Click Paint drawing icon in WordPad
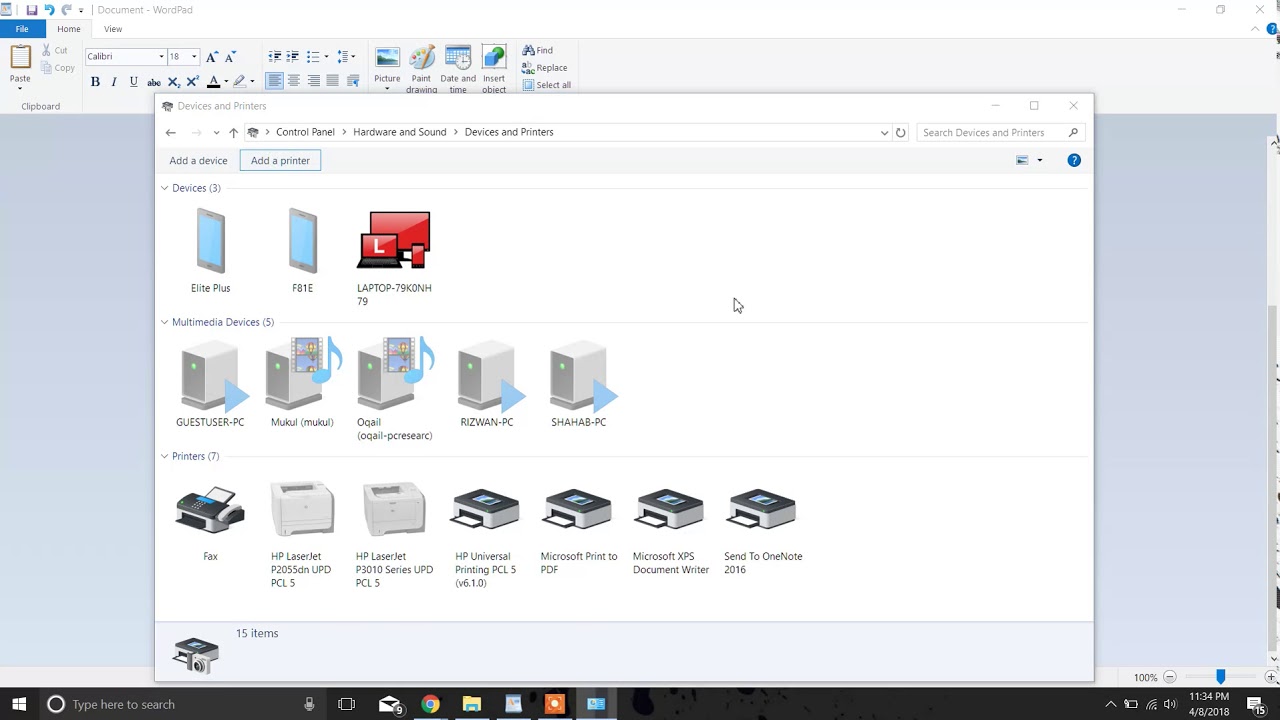Viewport: 1280px width, 720px height. [421, 70]
